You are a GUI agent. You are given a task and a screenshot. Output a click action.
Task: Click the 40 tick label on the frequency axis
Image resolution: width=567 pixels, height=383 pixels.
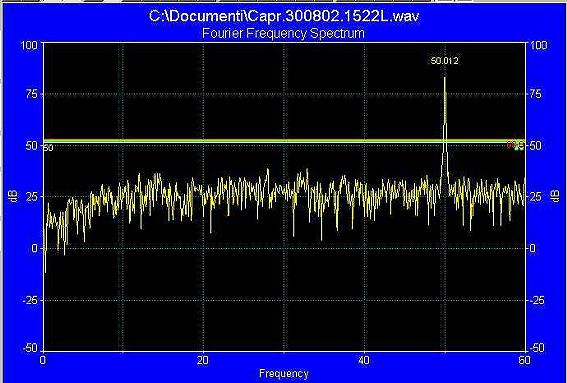(x=364, y=361)
